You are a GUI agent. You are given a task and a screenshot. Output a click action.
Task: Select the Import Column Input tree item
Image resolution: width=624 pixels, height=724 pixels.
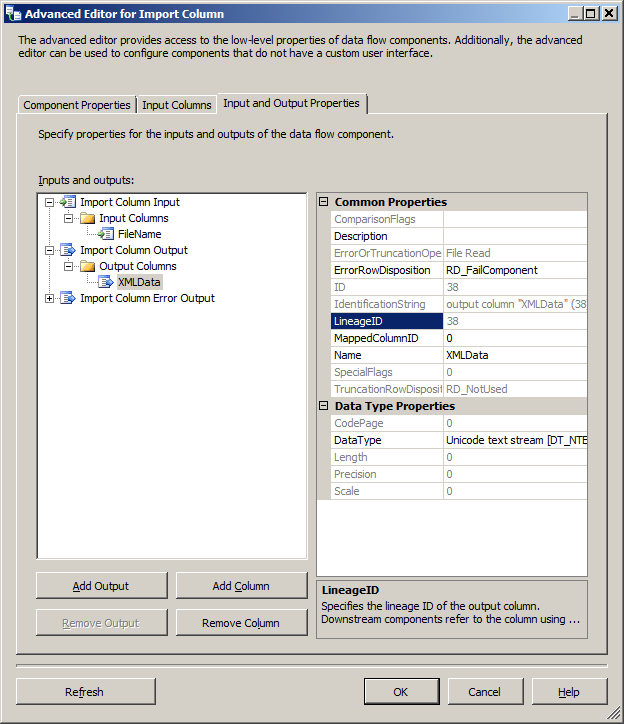[x=130, y=202]
